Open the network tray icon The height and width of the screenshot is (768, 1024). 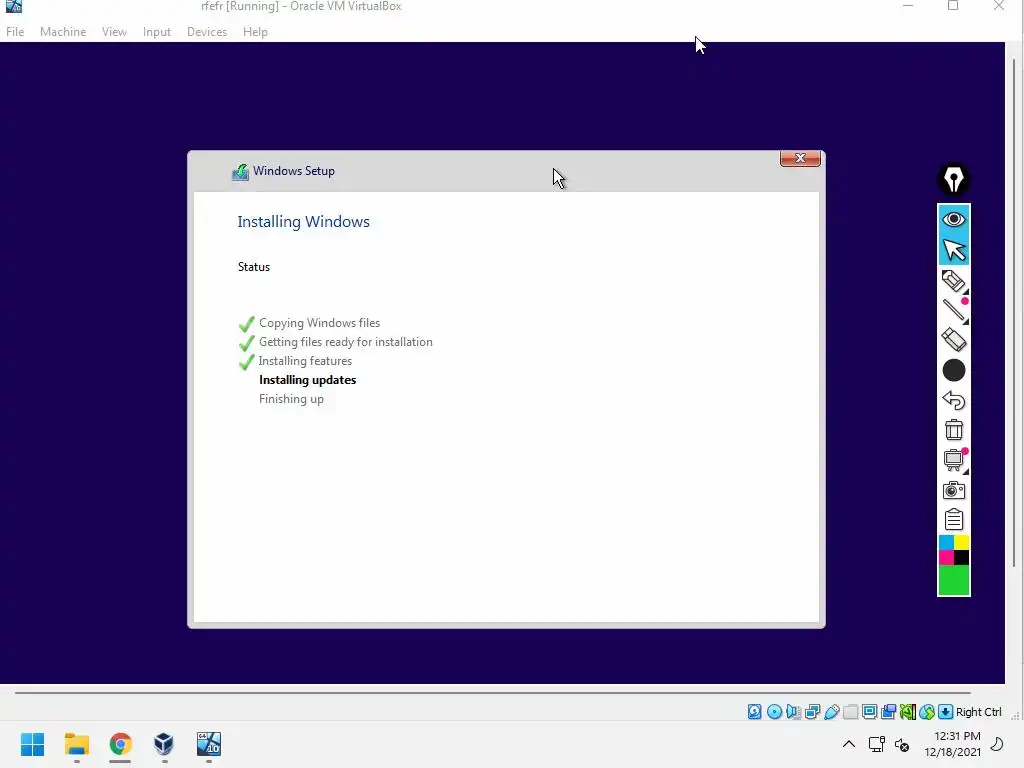pos(876,744)
